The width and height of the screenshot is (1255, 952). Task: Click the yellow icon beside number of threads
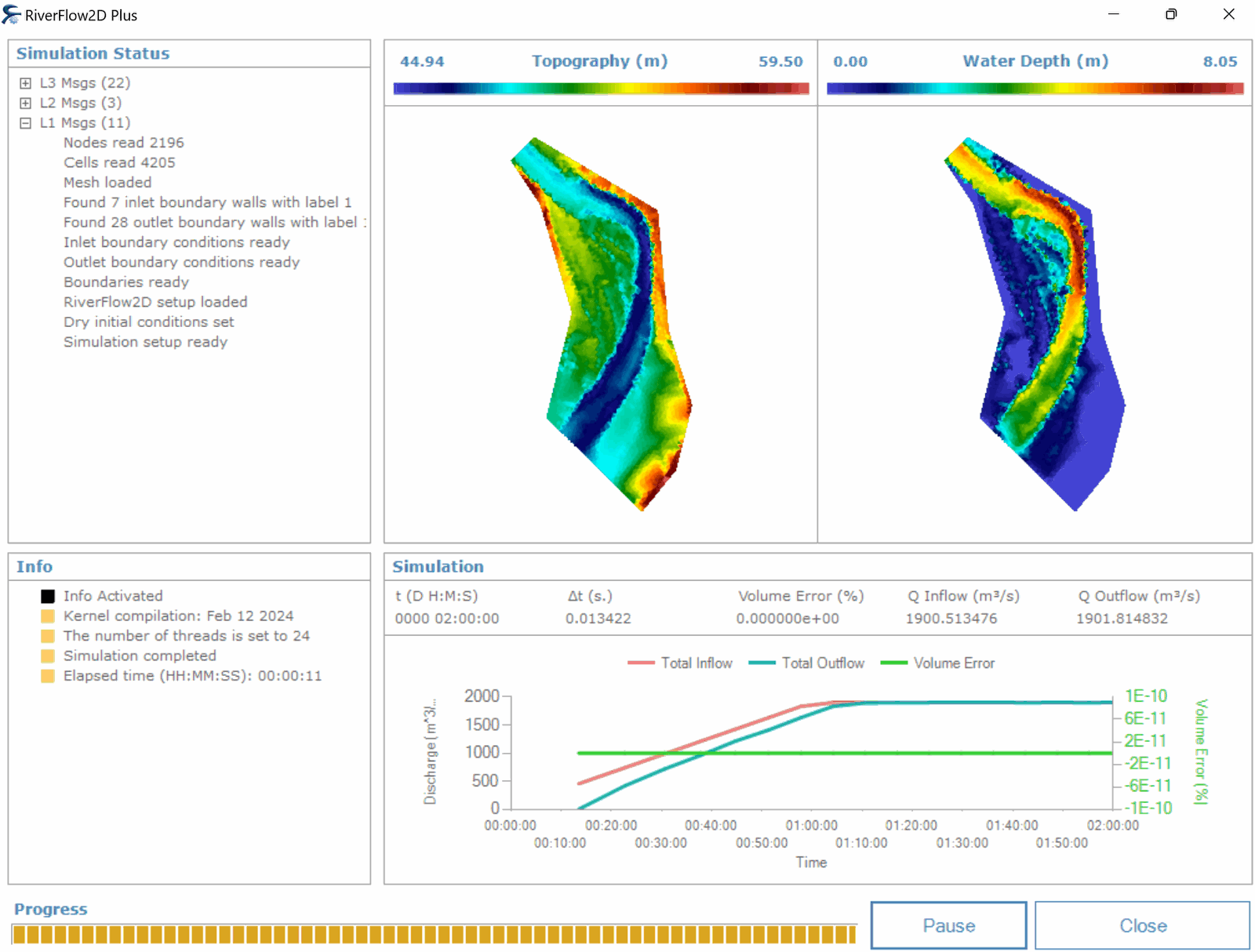point(48,636)
